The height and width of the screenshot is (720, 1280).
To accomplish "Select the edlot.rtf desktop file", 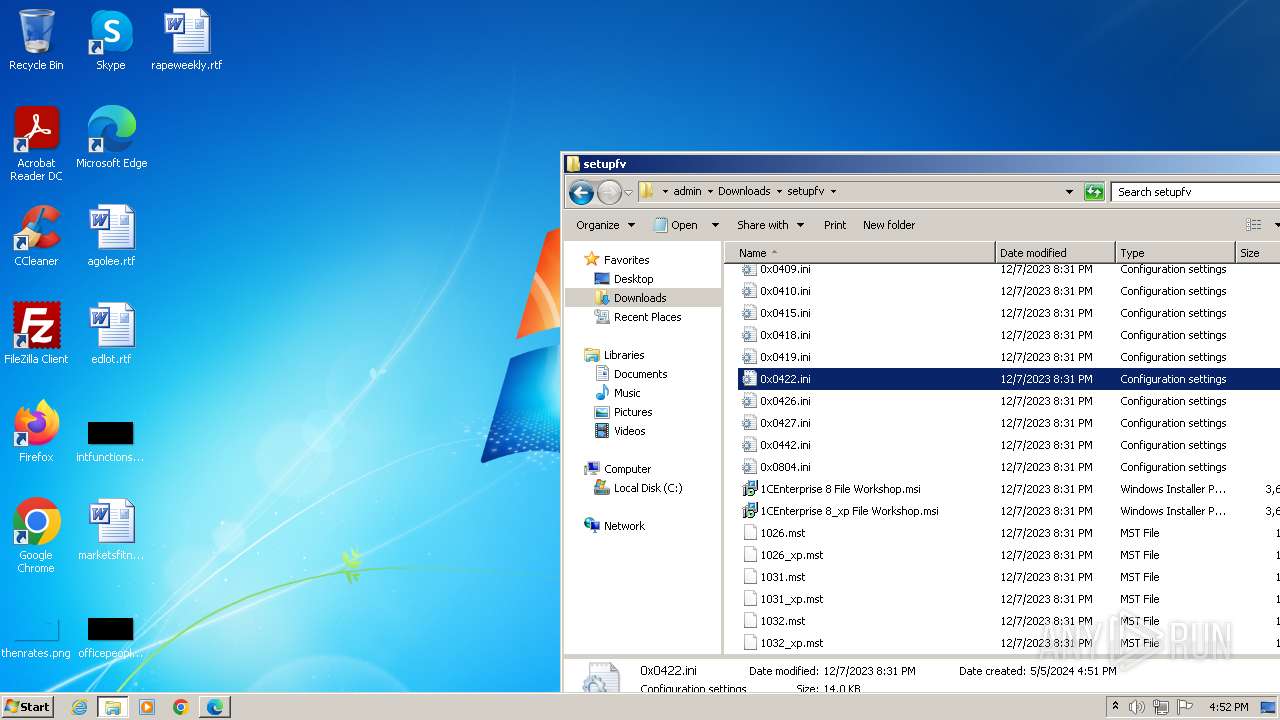I will [x=111, y=333].
